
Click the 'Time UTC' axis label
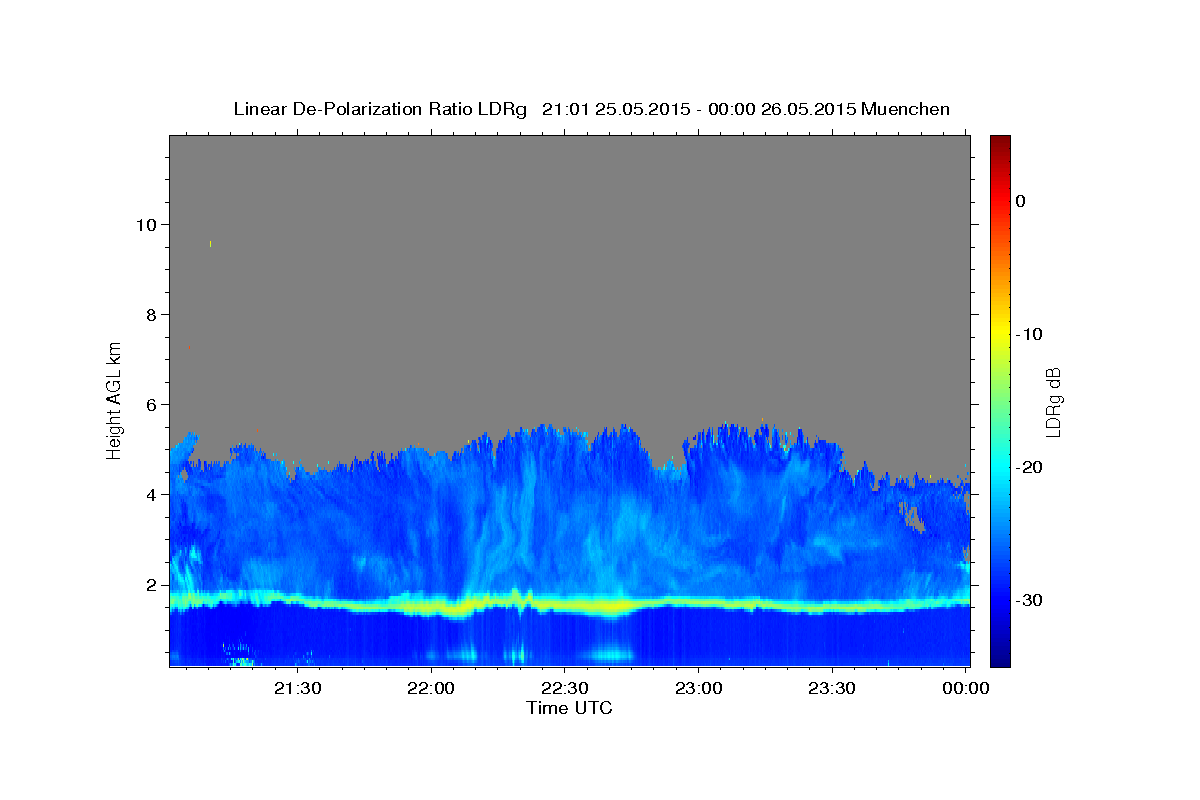click(x=569, y=708)
